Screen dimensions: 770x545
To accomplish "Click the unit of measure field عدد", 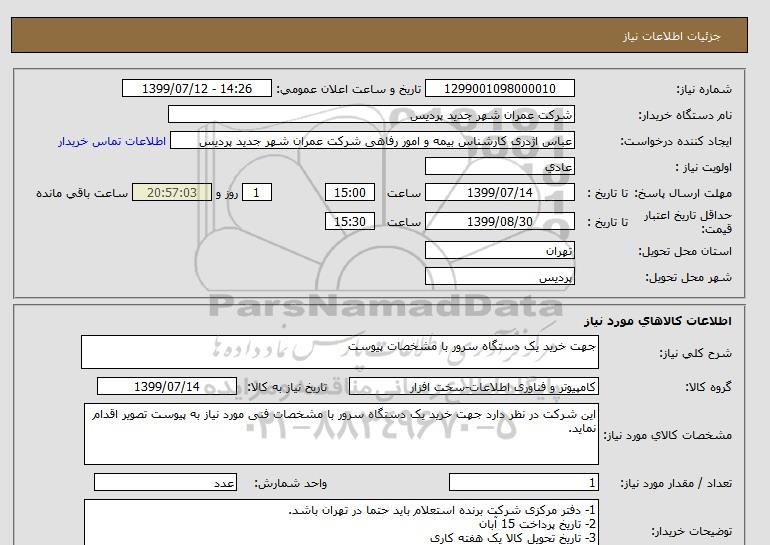I will pos(165,483).
